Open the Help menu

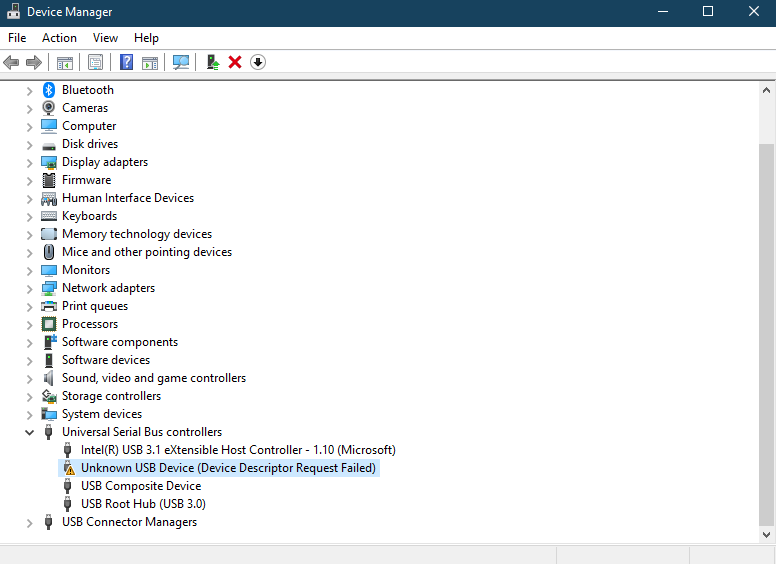coord(146,38)
